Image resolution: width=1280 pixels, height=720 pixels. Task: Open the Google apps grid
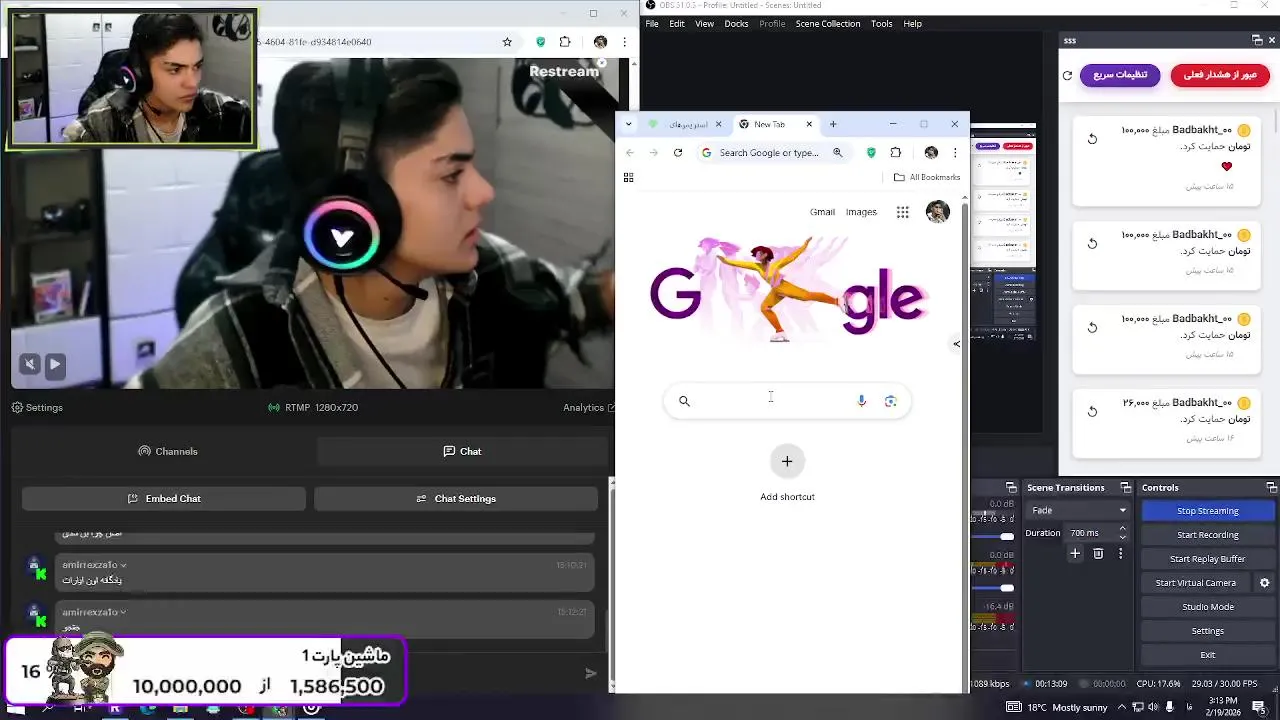902,212
